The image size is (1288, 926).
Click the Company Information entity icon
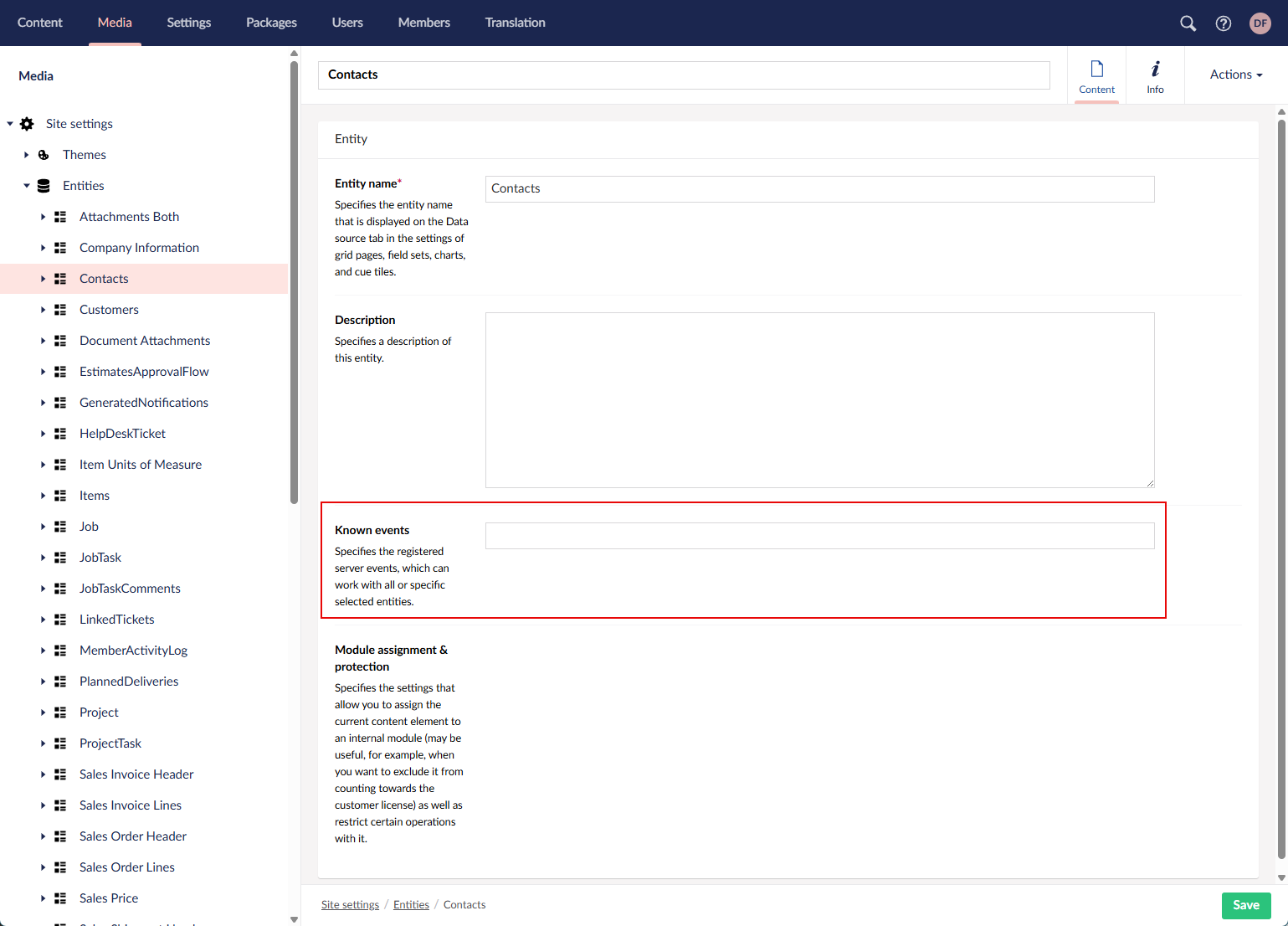(x=60, y=248)
